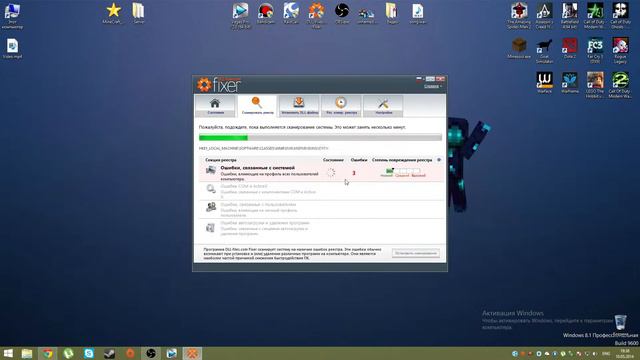
Task: Switch to the scan registry tab
Action: point(257,106)
